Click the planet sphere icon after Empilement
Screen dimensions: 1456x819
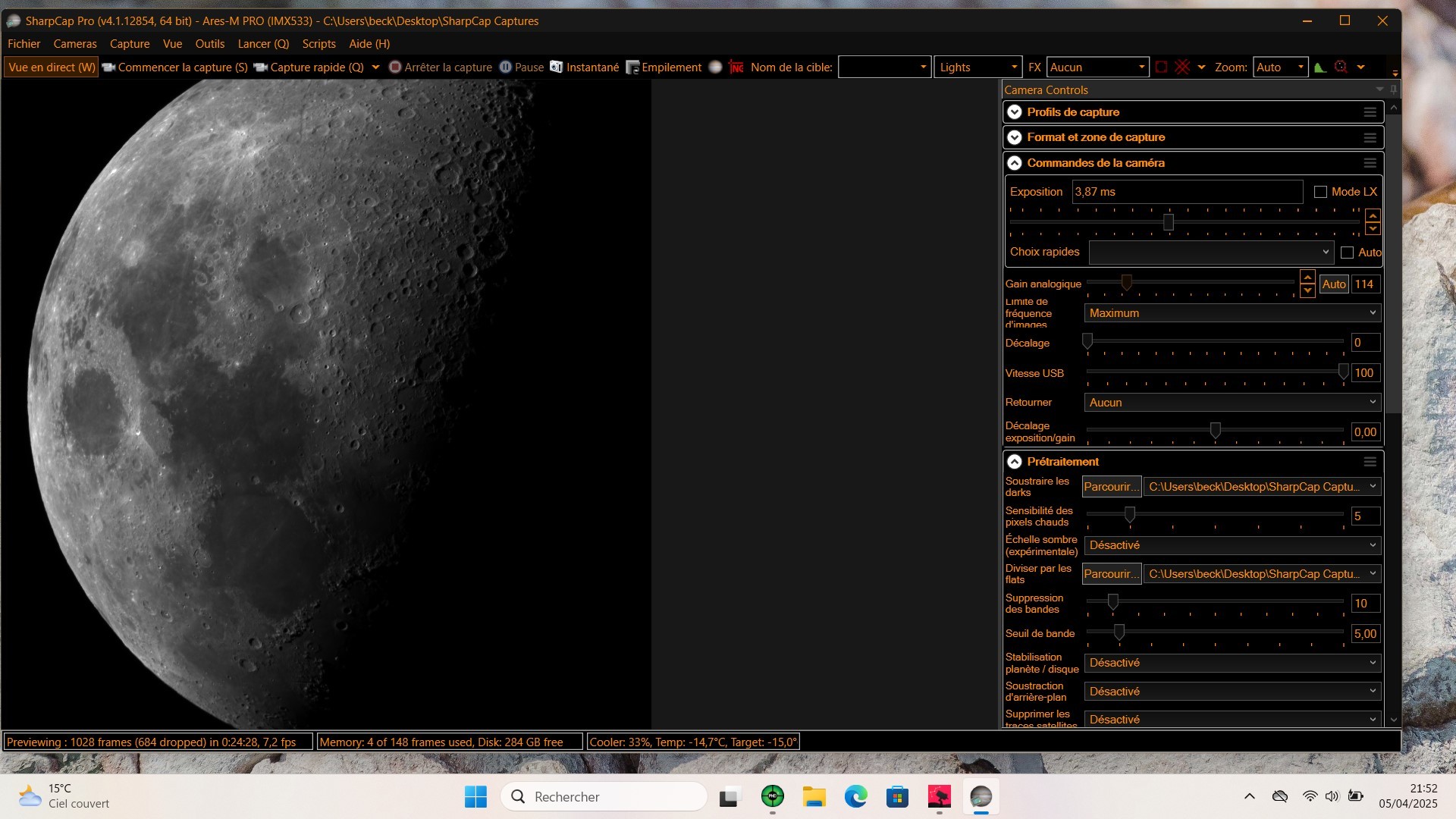tap(715, 67)
